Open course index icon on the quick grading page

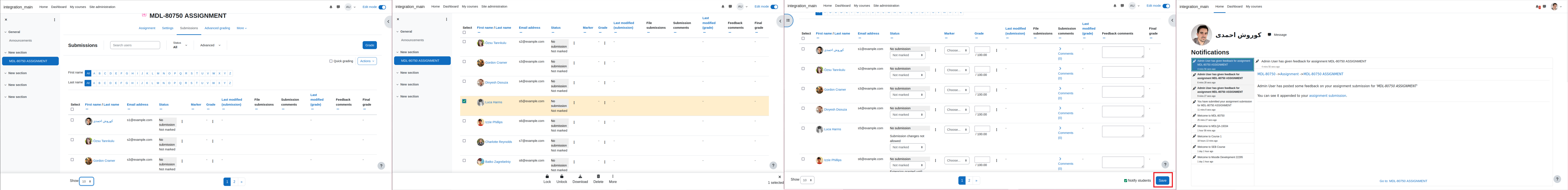(x=788, y=21)
